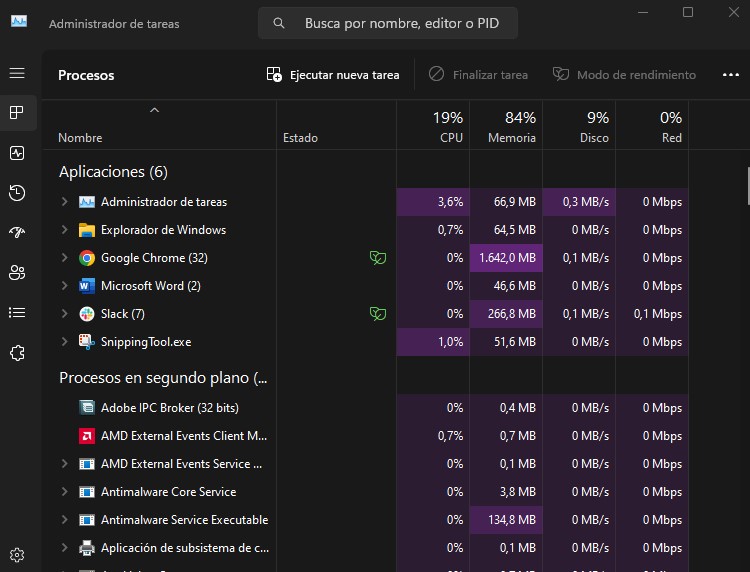The width and height of the screenshot is (750, 572).
Task: Click the Administrador de tareas row icon
Action: (x=87, y=202)
